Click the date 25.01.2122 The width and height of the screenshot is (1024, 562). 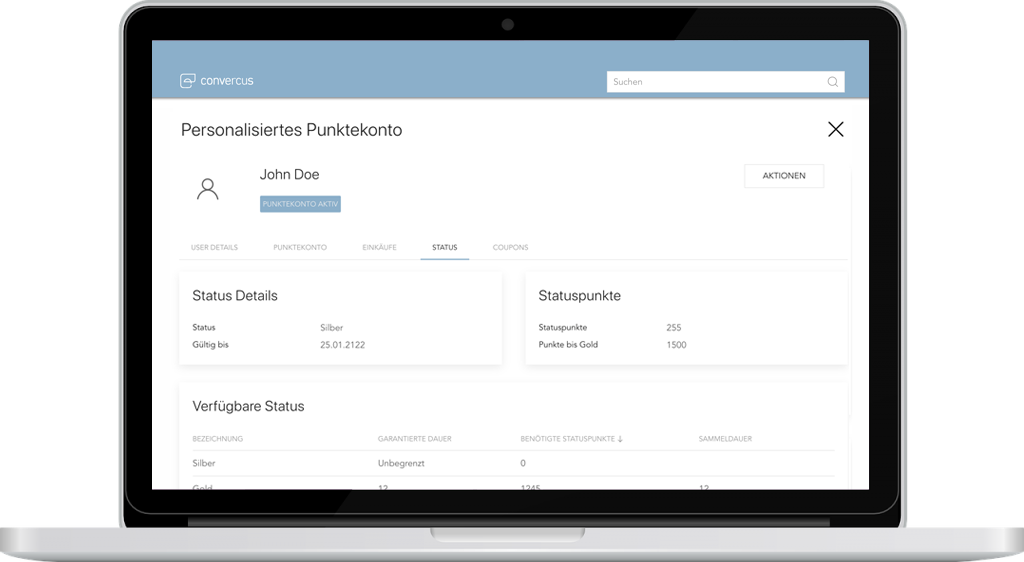coord(342,345)
